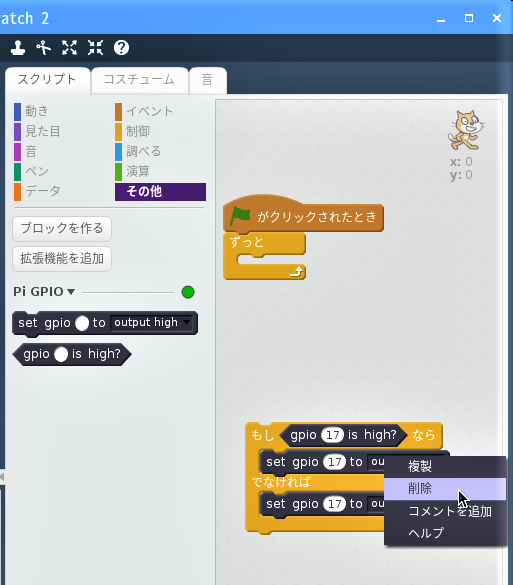Expand the Pi GPIO extension menu arrow

[71, 292]
